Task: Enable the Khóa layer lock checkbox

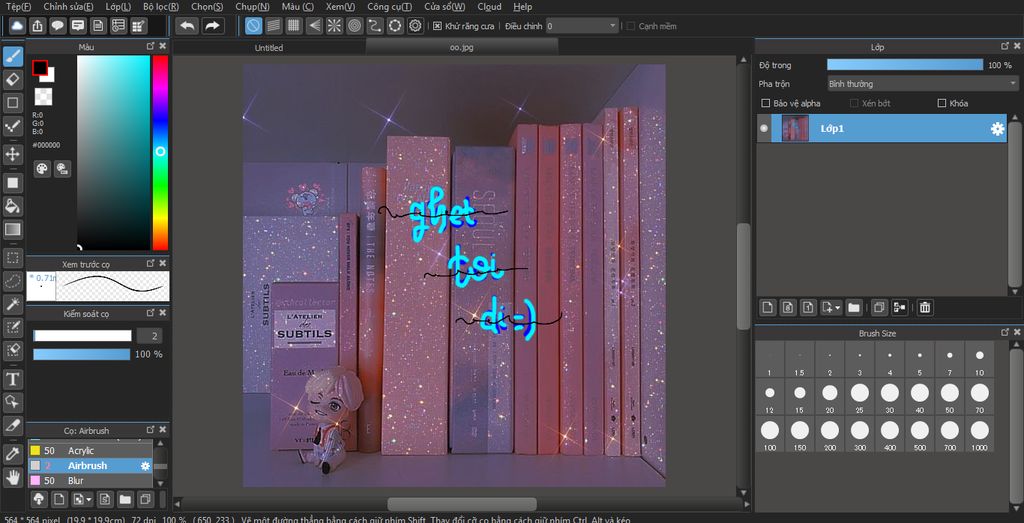Action: (942, 103)
